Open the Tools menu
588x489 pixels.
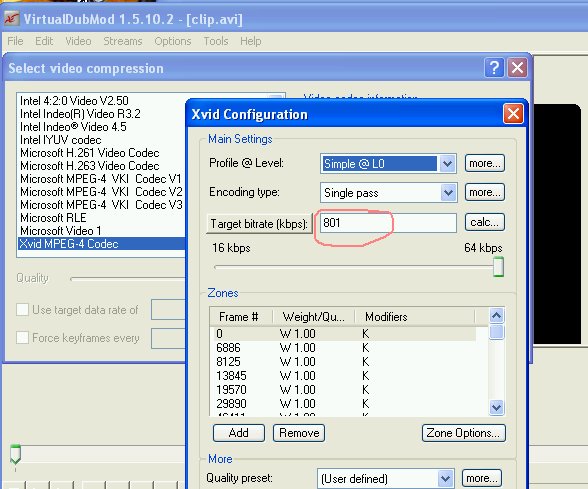(x=216, y=41)
